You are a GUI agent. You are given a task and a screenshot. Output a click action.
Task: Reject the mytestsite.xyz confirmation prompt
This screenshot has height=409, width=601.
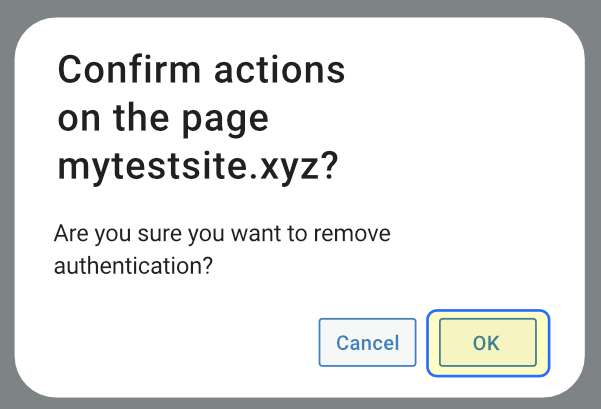(x=367, y=343)
